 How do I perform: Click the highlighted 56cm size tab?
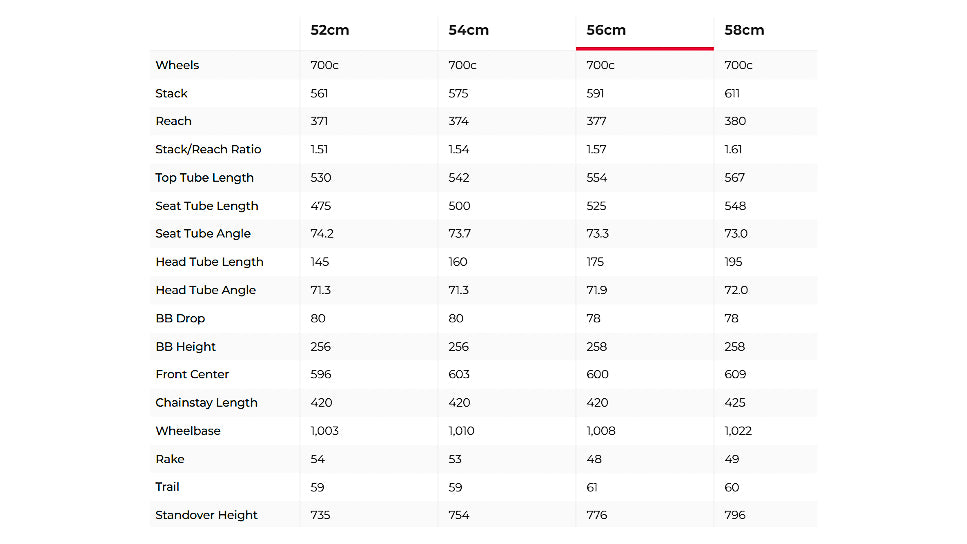[x=606, y=30]
